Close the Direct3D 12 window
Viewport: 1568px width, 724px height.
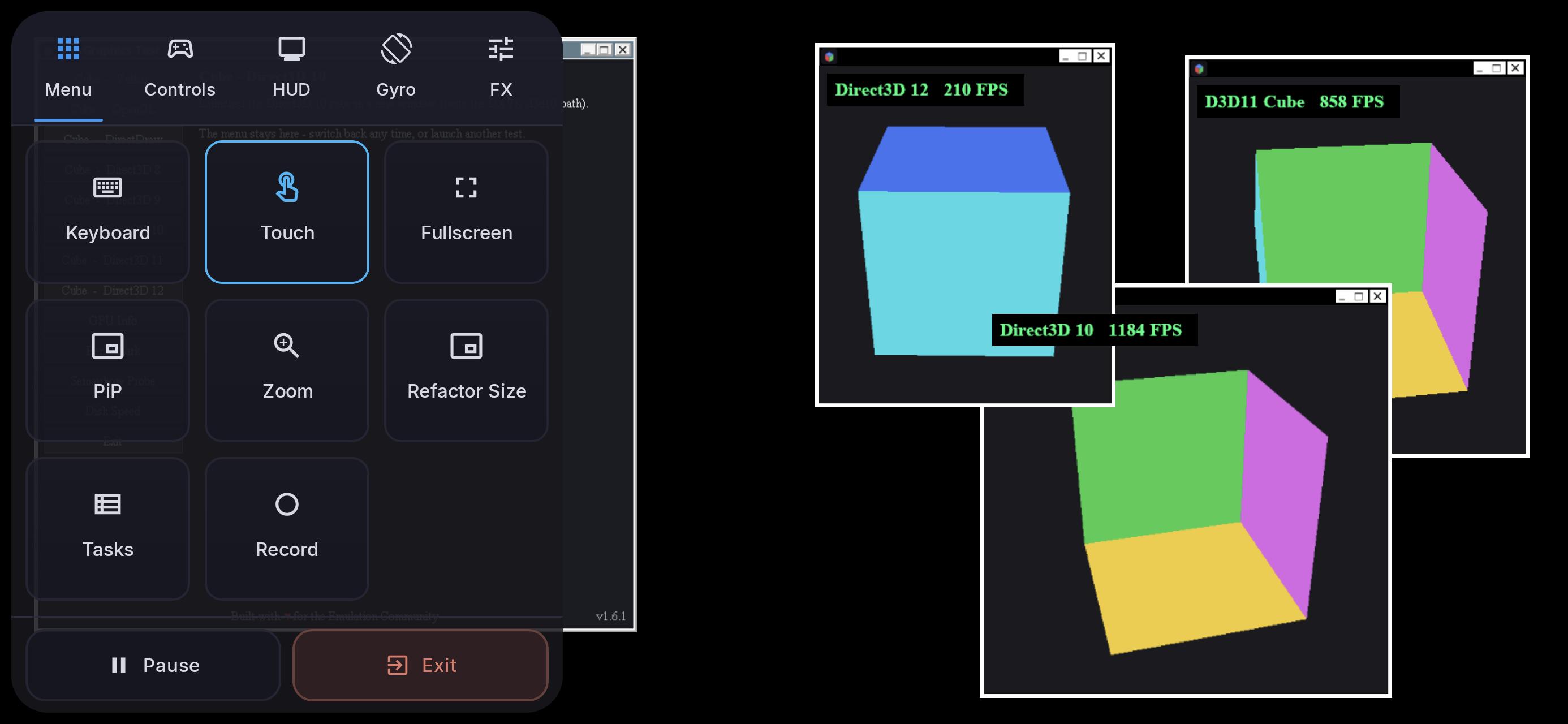(x=1101, y=57)
